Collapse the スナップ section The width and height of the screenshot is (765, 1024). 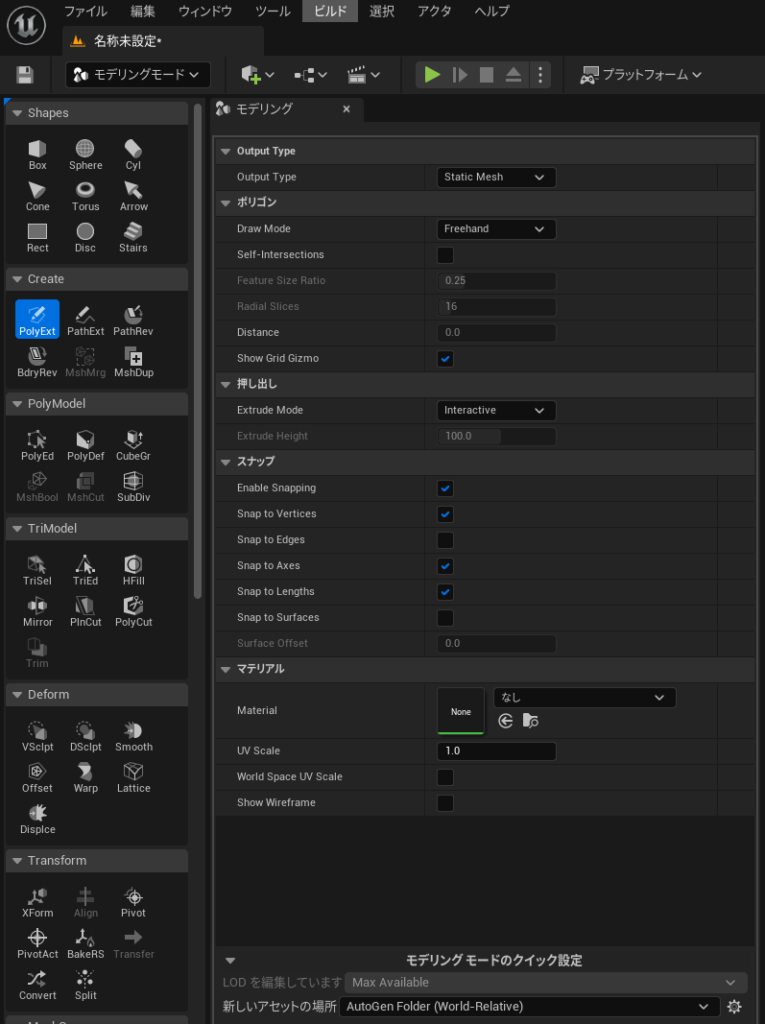point(225,462)
